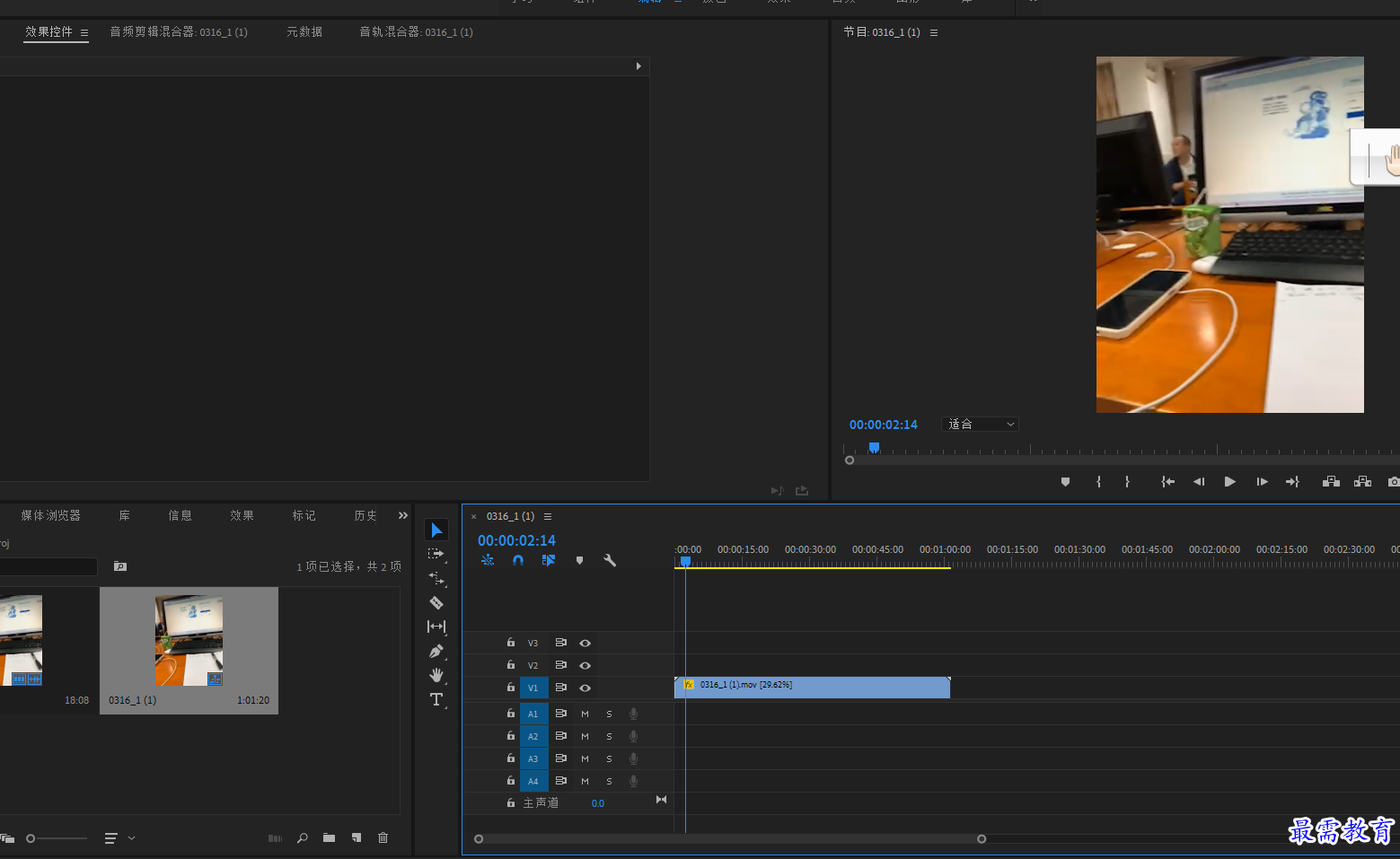
Task: Select 0316_1 (1).mov clip on V1
Action: [812, 688]
